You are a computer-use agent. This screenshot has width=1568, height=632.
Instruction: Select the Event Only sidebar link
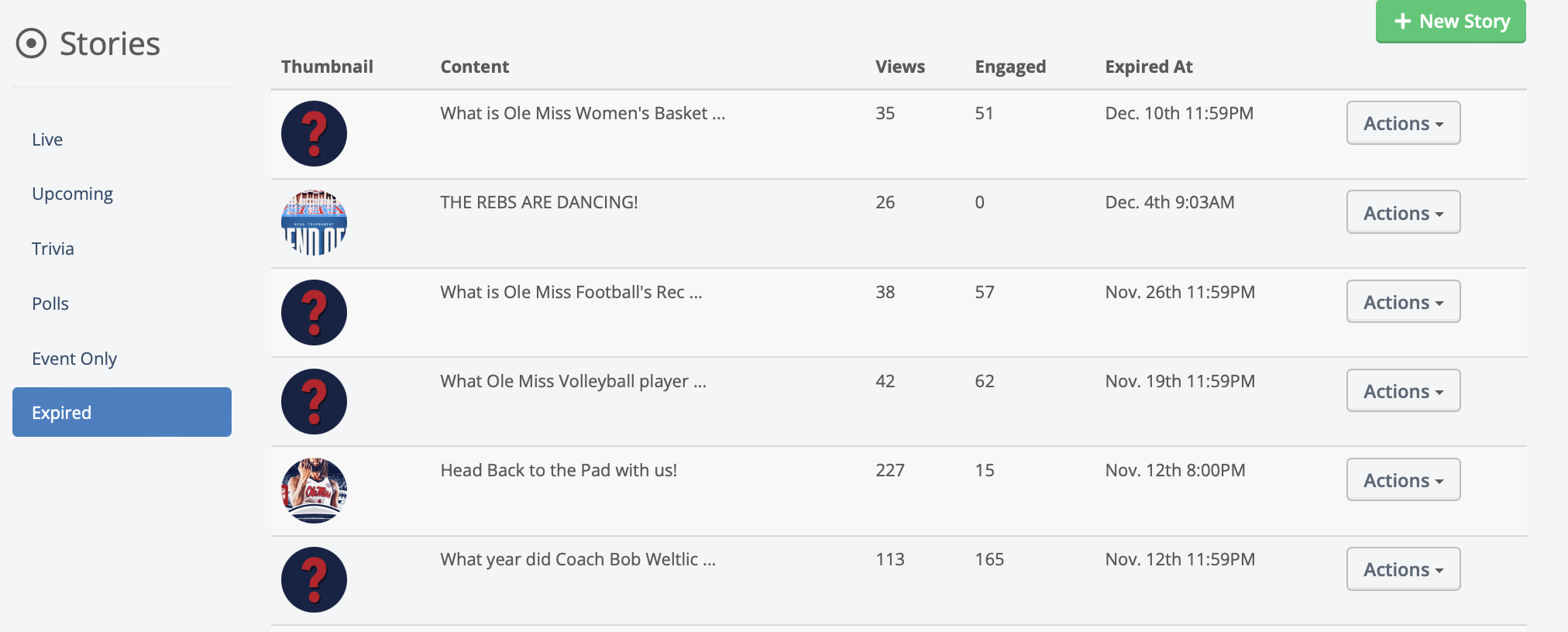[74, 359]
